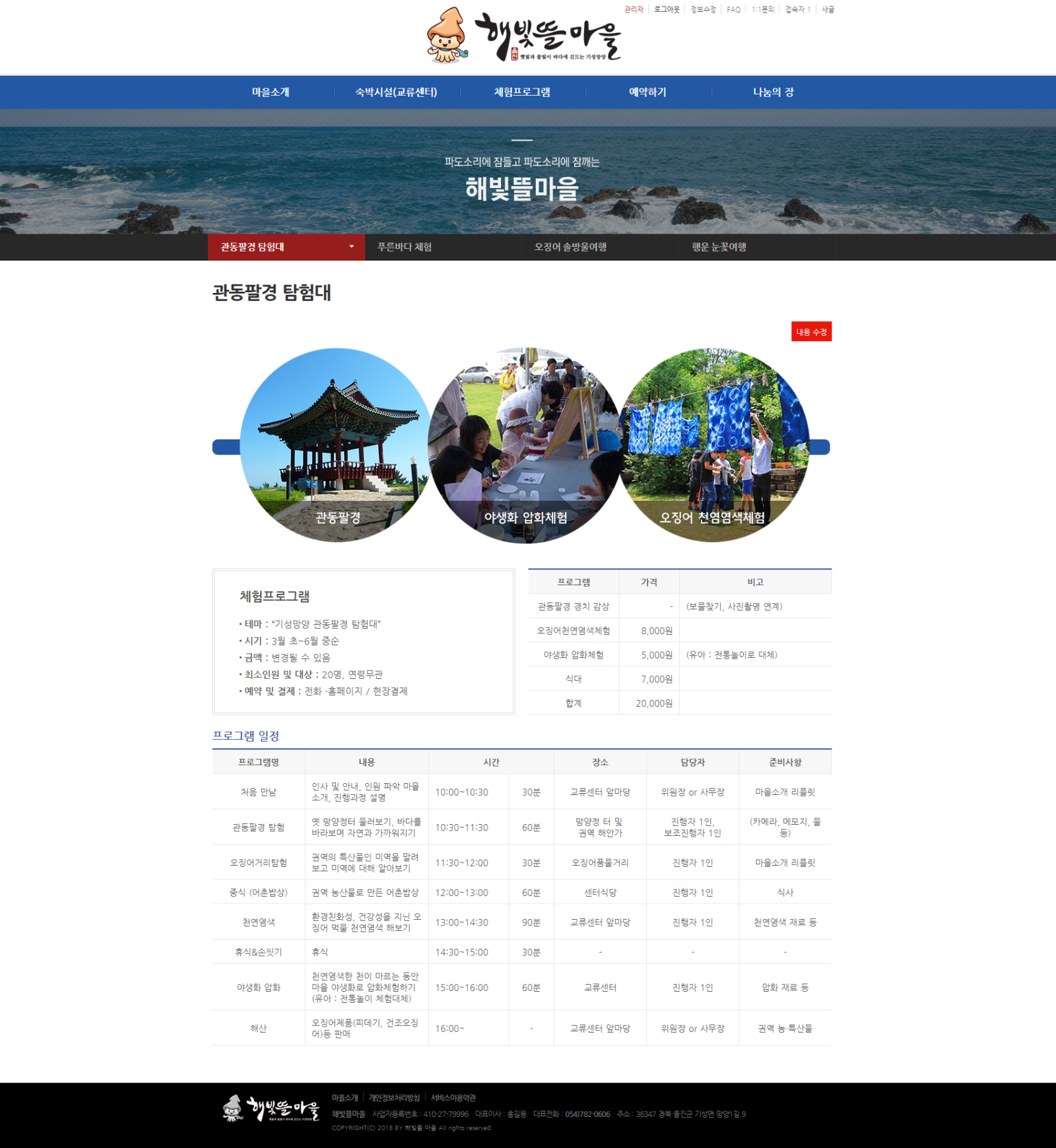Open the 관동팔경 탐험대 tab dropdown arrow

350,247
